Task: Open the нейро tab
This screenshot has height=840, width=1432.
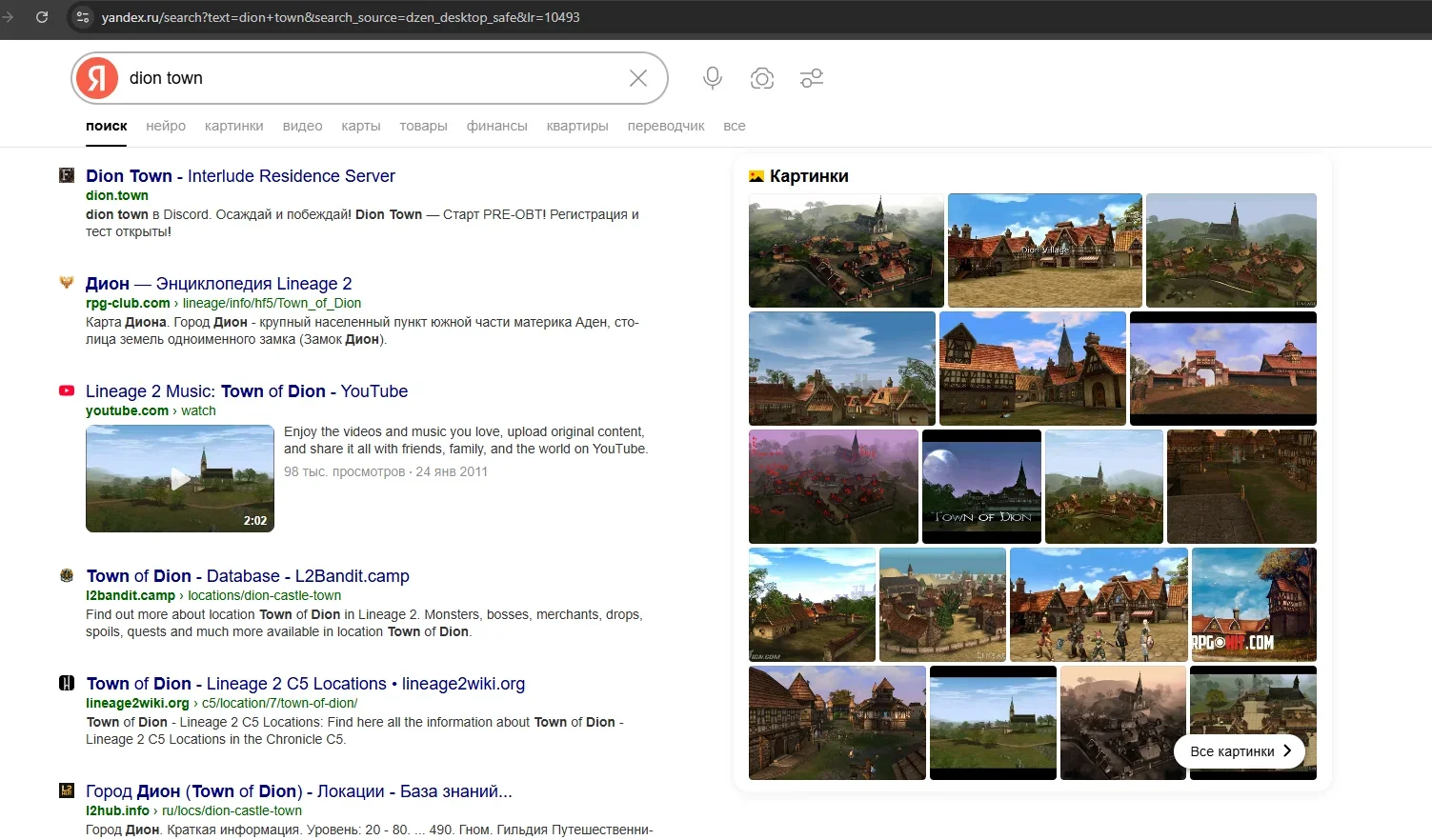Action: 166,126
